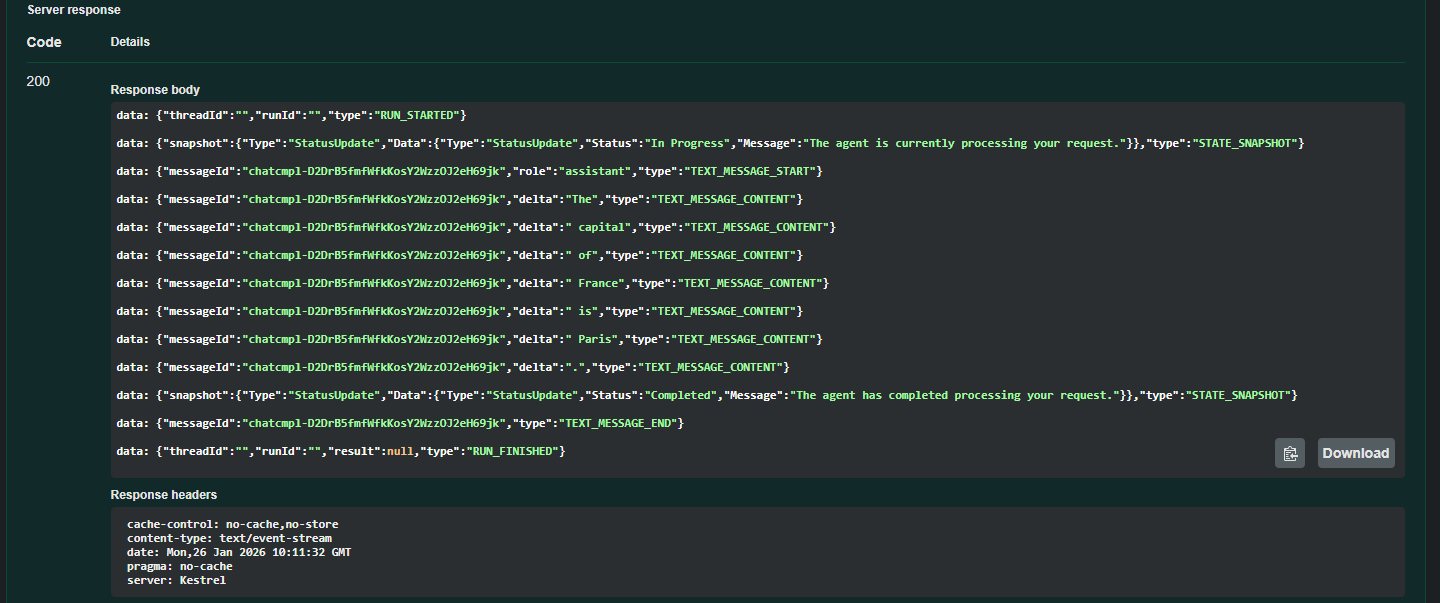Click the line with delta " France"

[472, 283]
